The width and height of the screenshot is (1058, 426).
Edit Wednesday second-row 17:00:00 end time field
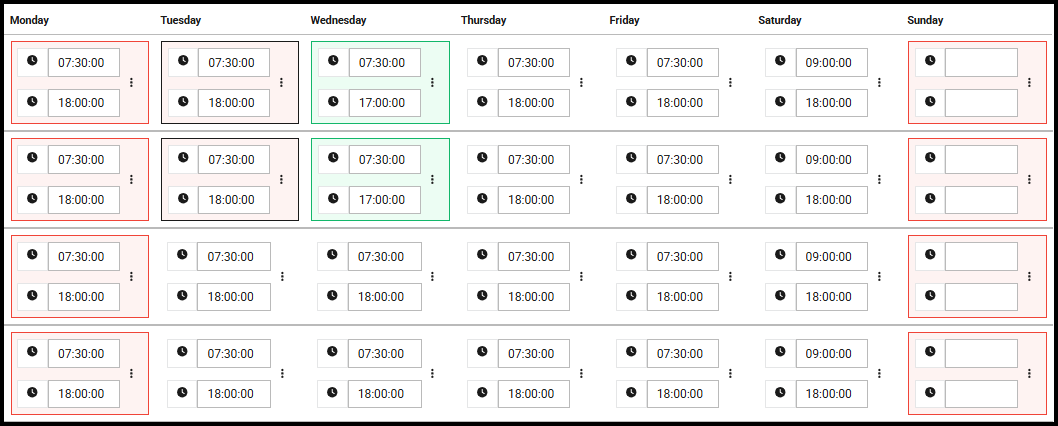tap(384, 200)
